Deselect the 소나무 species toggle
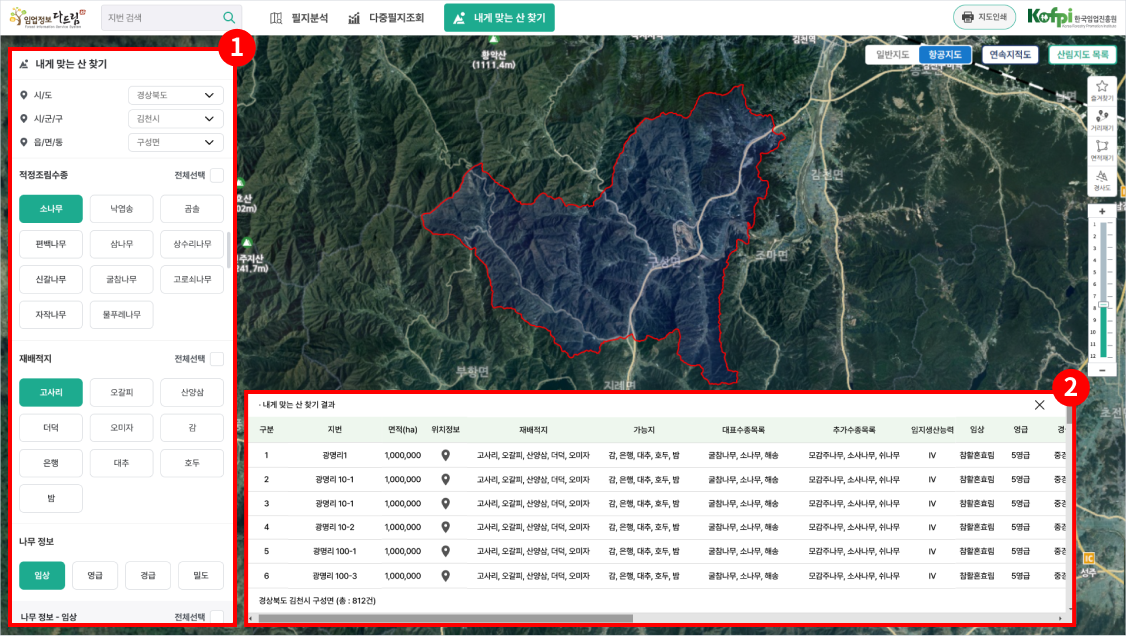Screen dimensions: 1126x636 click(x=51, y=209)
